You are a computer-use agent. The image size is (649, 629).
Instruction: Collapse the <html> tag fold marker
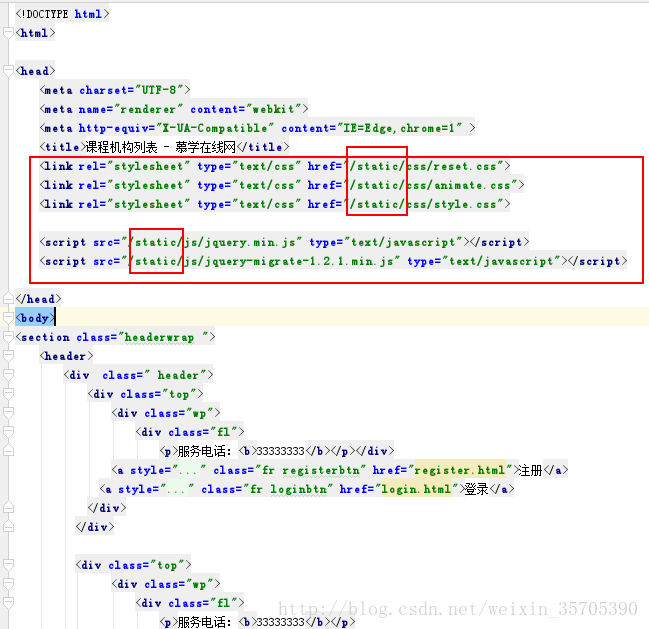[8, 33]
